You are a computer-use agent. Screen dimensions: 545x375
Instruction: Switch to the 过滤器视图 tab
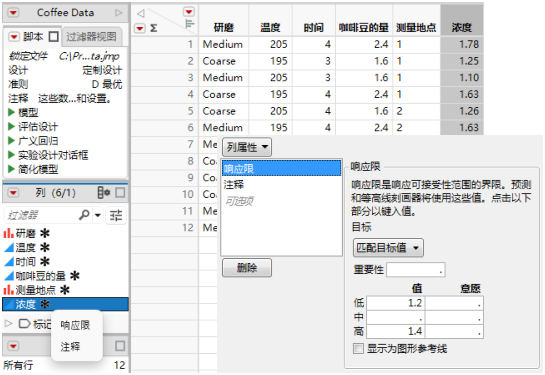(x=91, y=36)
